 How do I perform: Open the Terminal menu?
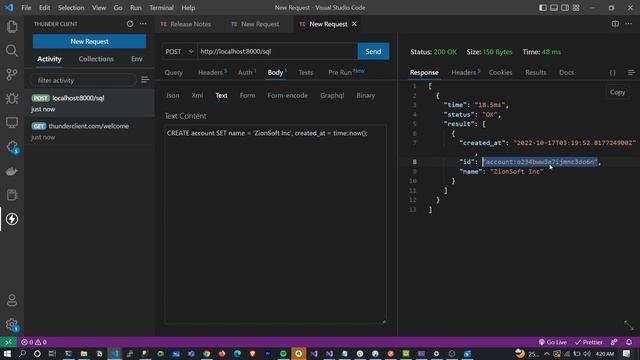click(x=161, y=8)
